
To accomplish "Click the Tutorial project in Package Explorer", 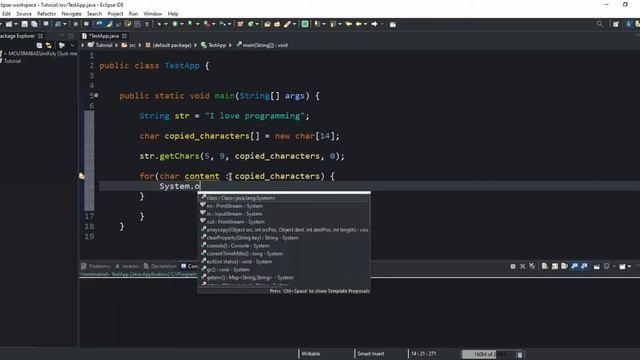I will point(11,61).
